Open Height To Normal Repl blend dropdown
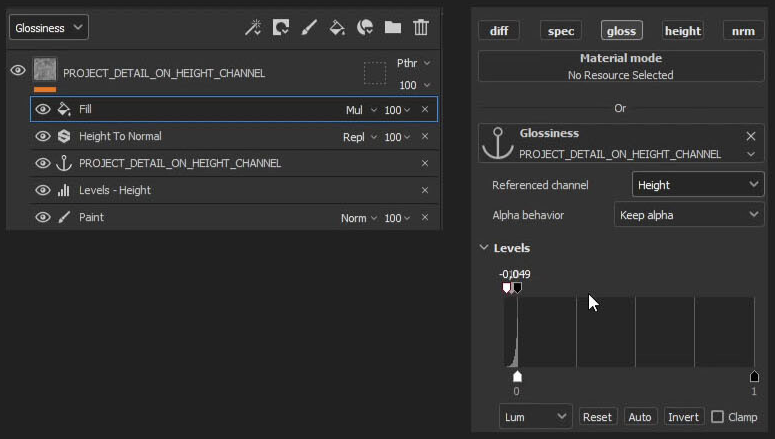This screenshot has width=775, height=439. [x=360, y=137]
